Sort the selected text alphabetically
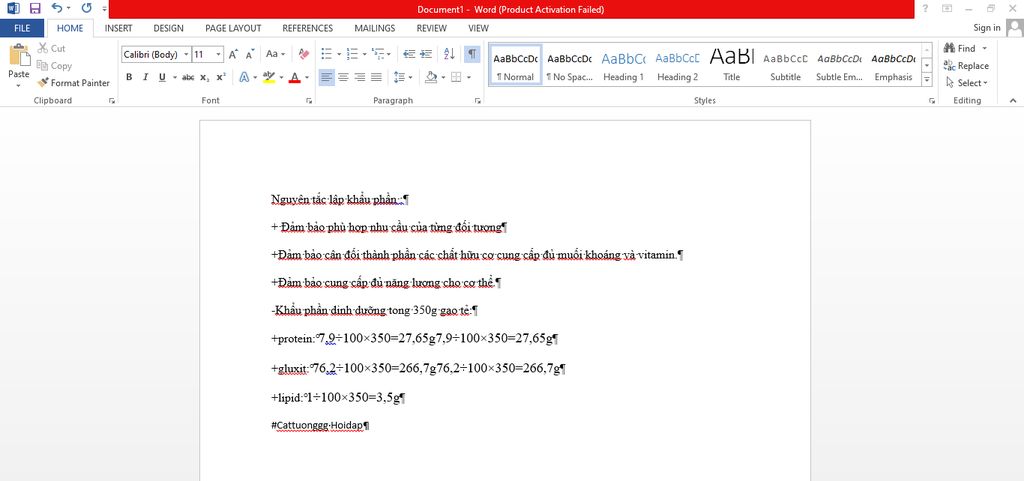Screen dimensions: 1024x481 [449, 54]
